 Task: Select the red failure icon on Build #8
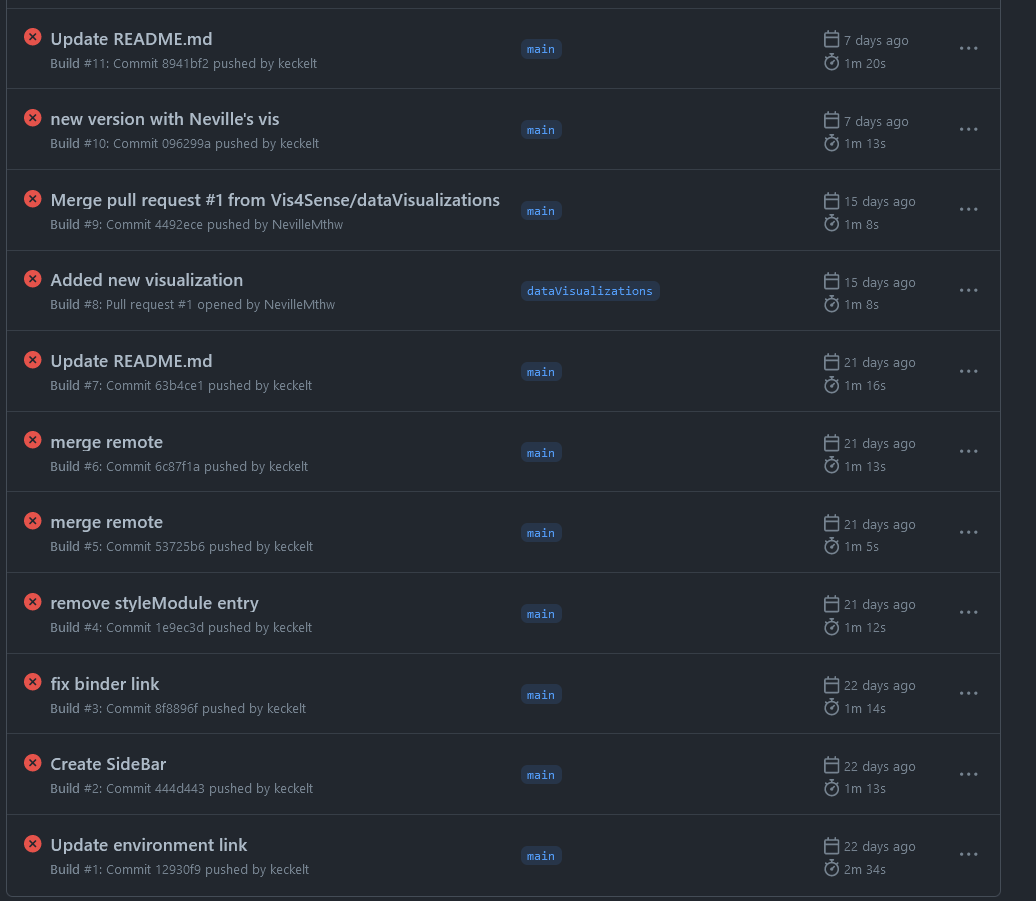point(32,278)
